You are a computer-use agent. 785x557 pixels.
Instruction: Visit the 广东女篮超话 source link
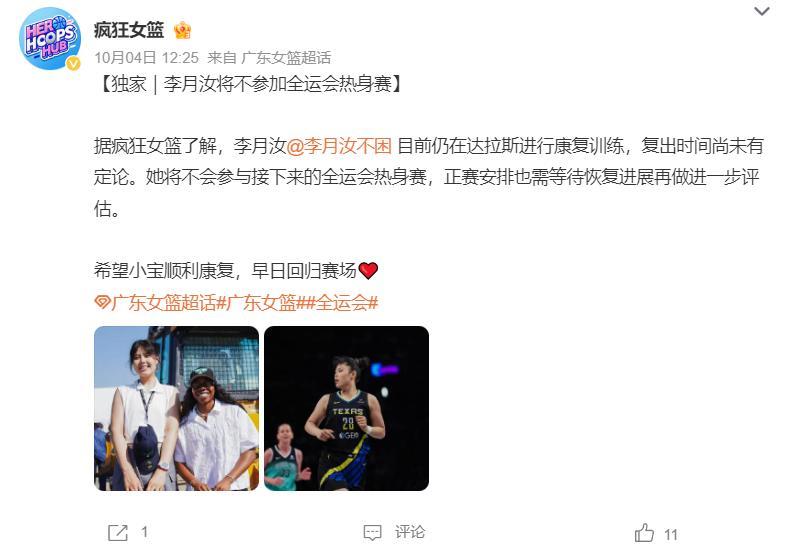pyautogui.click(x=286, y=58)
